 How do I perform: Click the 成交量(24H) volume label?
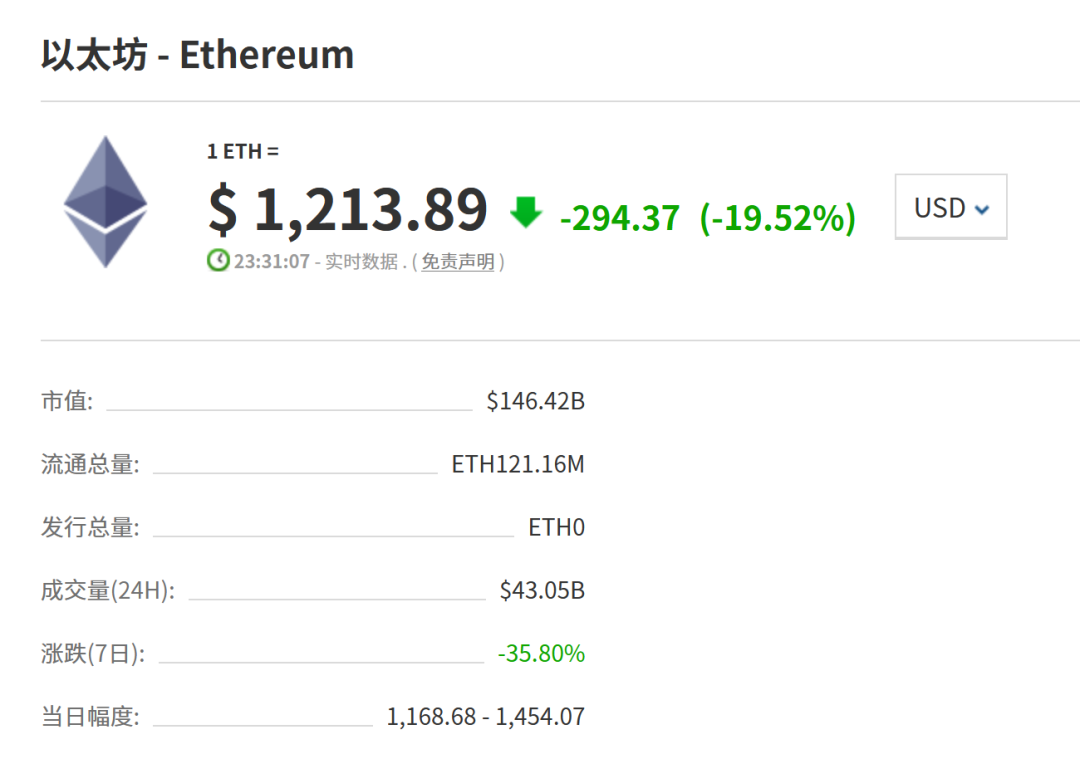tap(108, 591)
